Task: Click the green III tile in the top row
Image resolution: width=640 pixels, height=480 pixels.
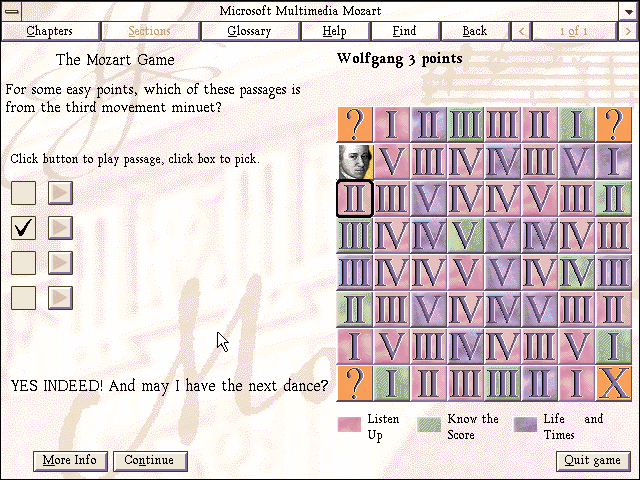Action: pyautogui.click(x=465, y=124)
